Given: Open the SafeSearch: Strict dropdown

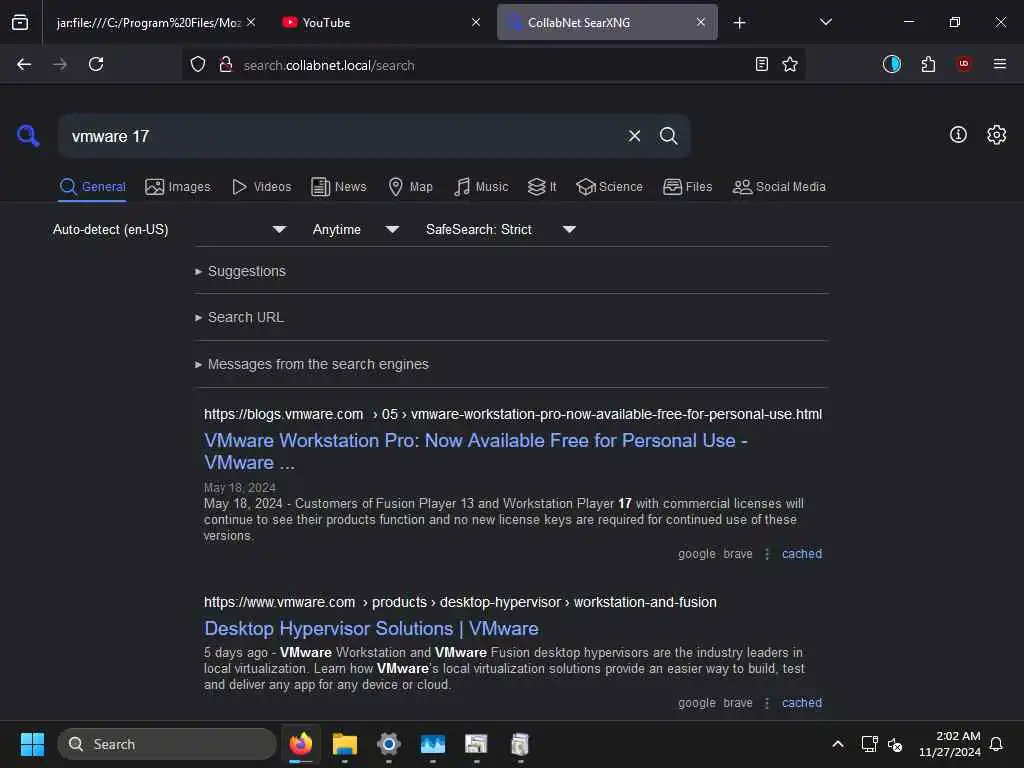Looking at the screenshot, I should click(x=500, y=229).
